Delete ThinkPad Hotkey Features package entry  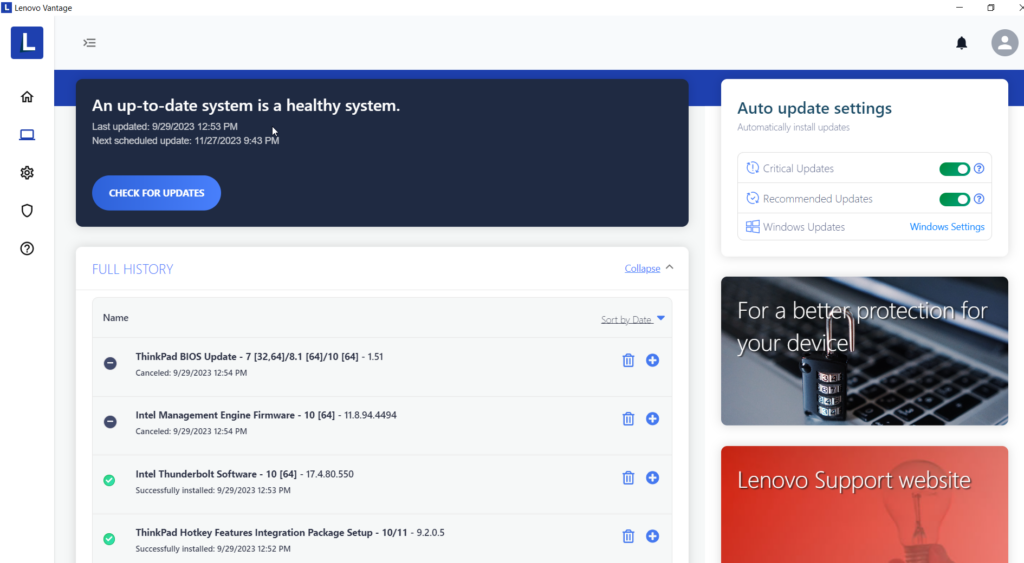coord(628,536)
